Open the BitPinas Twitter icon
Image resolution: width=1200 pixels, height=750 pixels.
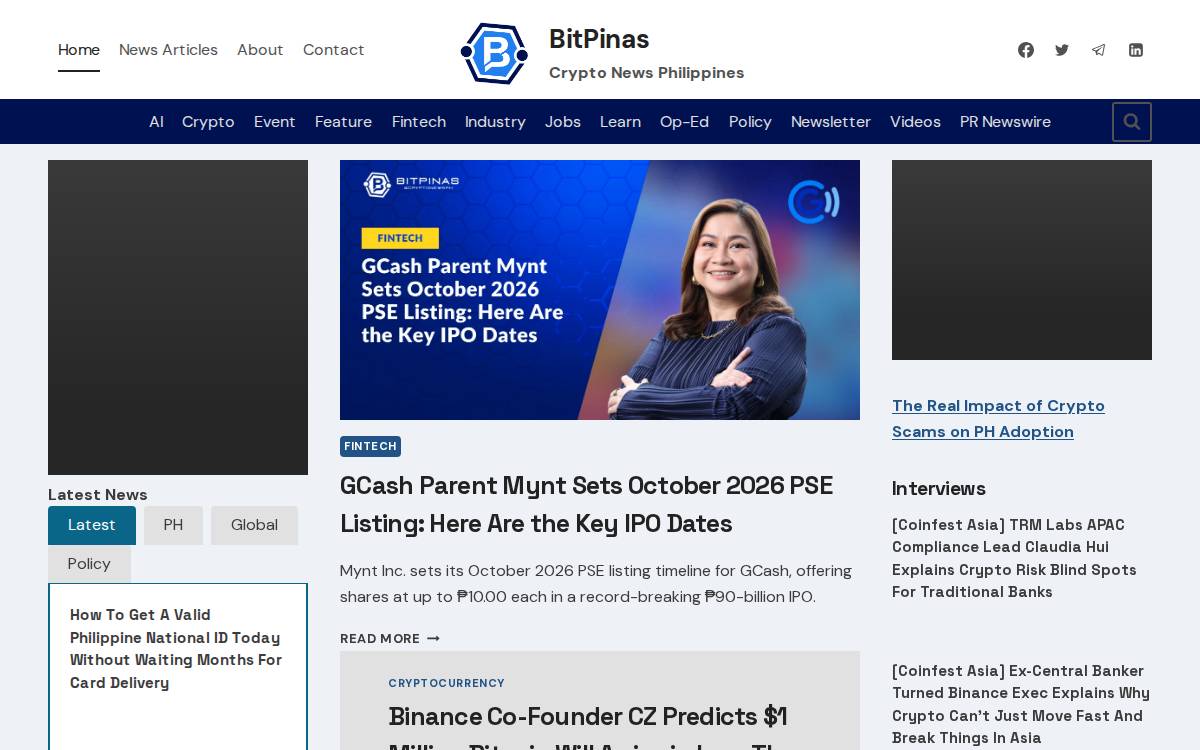pyautogui.click(x=1062, y=50)
